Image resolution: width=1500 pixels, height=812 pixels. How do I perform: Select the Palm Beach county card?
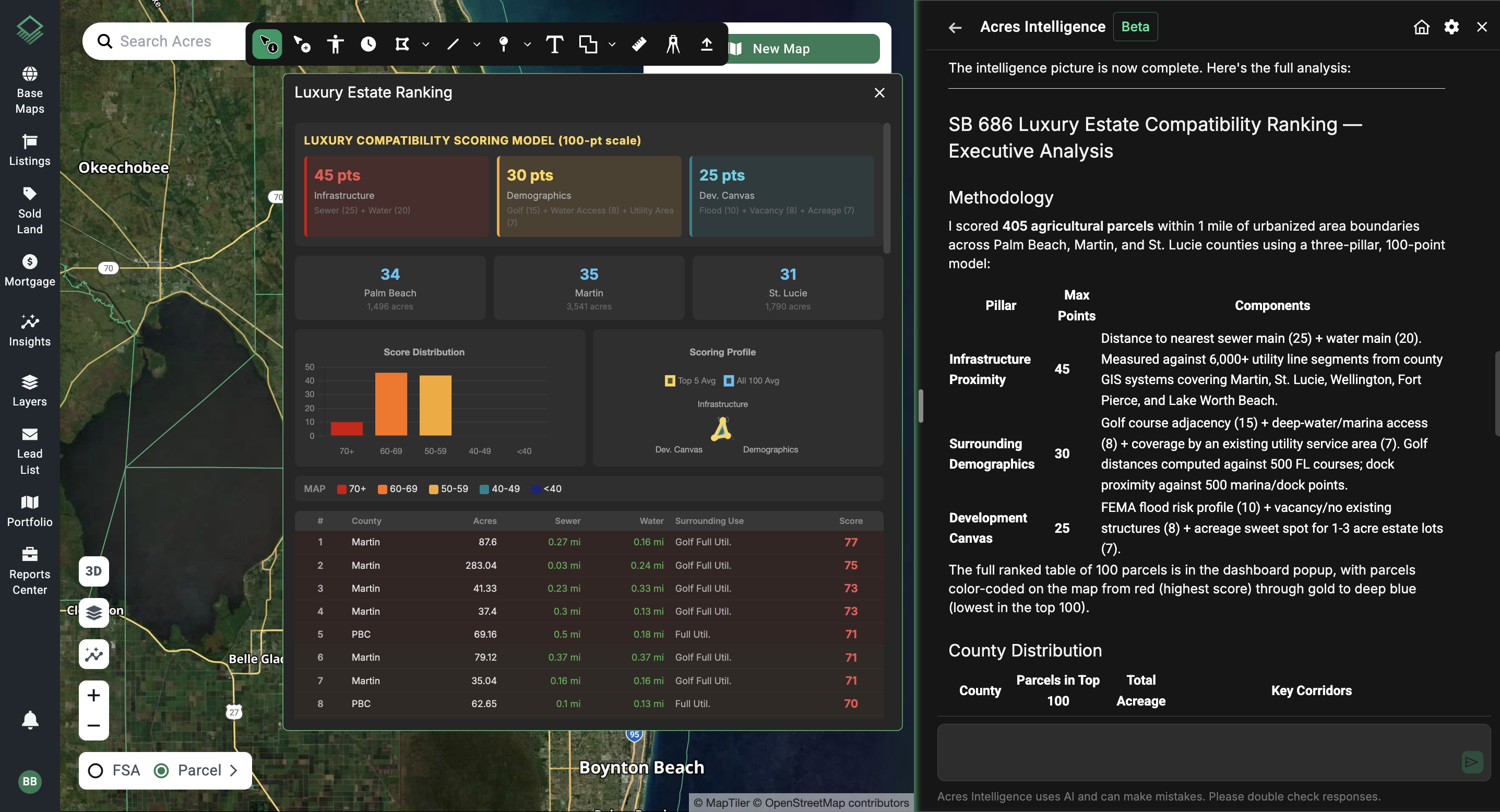tap(390, 288)
